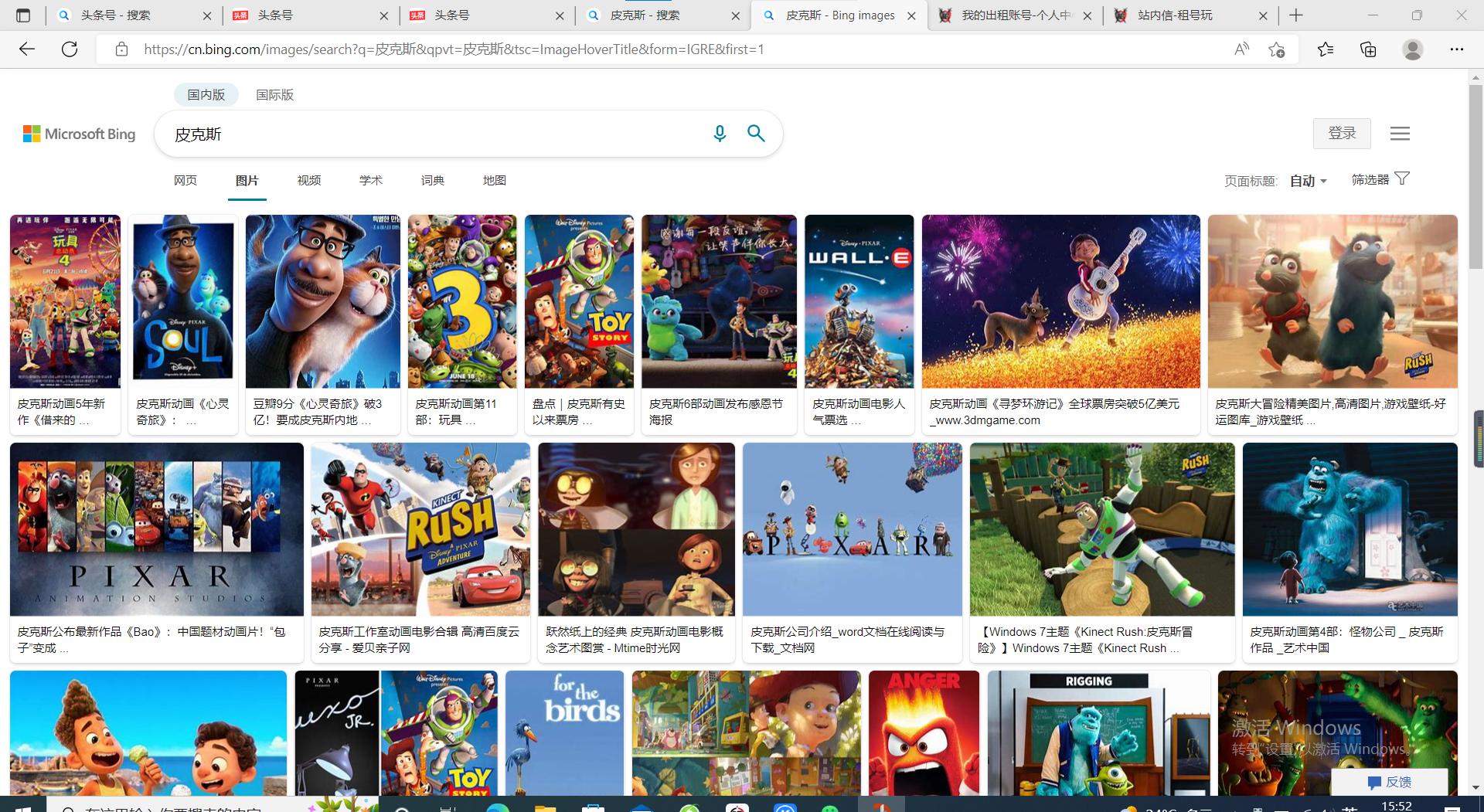Switch to 国际版 search mode
The height and width of the screenshot is (812, 1484).
point(274,94)
